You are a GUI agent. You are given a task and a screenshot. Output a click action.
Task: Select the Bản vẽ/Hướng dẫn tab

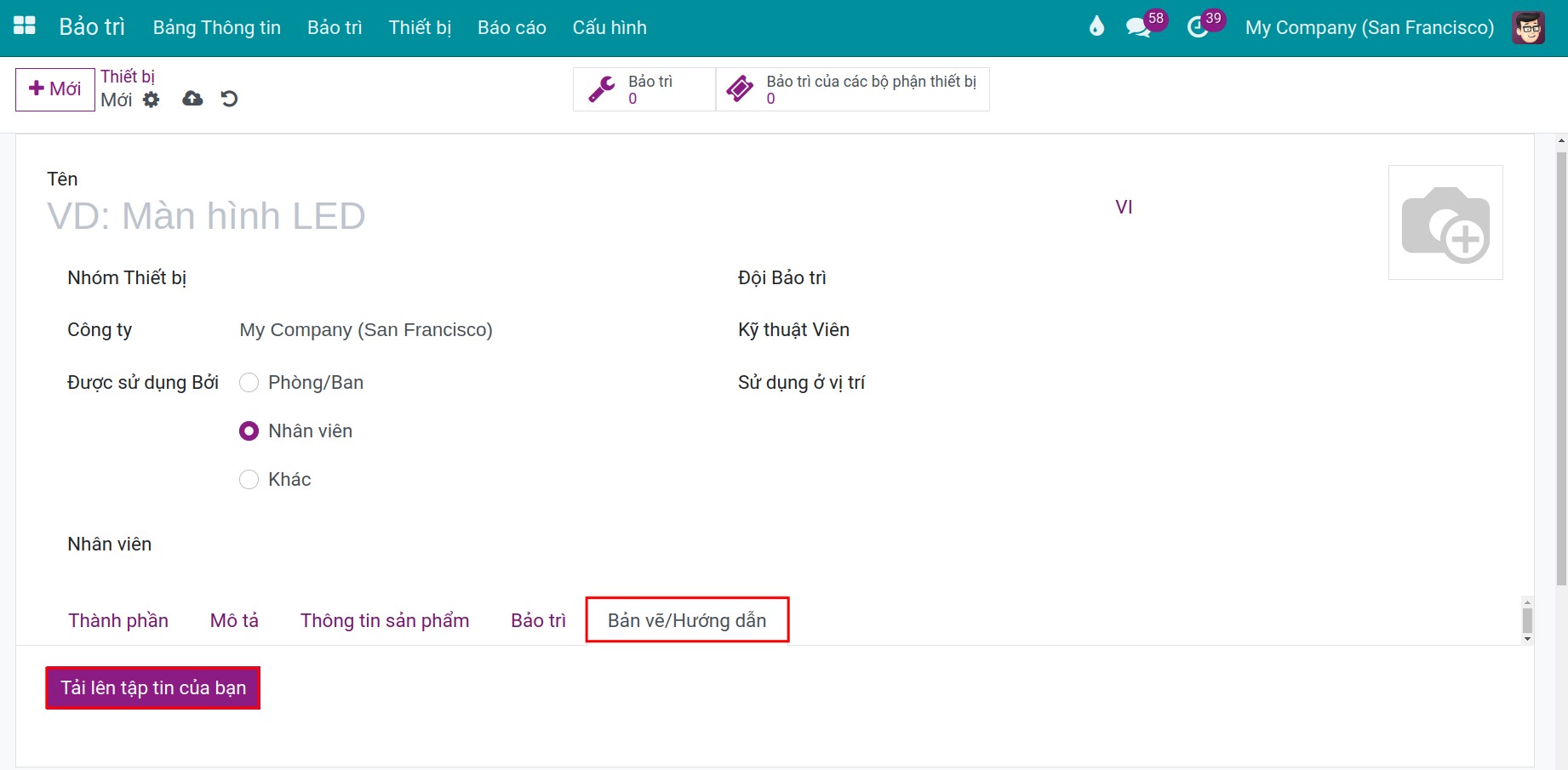coord(687,620)
